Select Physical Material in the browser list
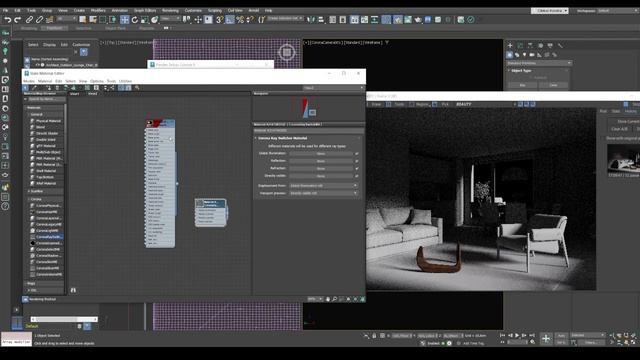 pos(48,121)
